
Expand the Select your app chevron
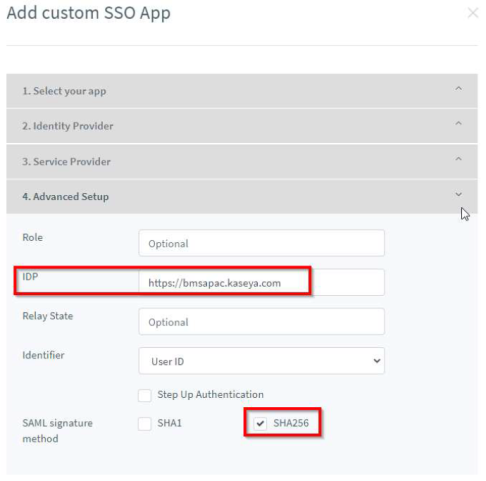click(459, 88)
